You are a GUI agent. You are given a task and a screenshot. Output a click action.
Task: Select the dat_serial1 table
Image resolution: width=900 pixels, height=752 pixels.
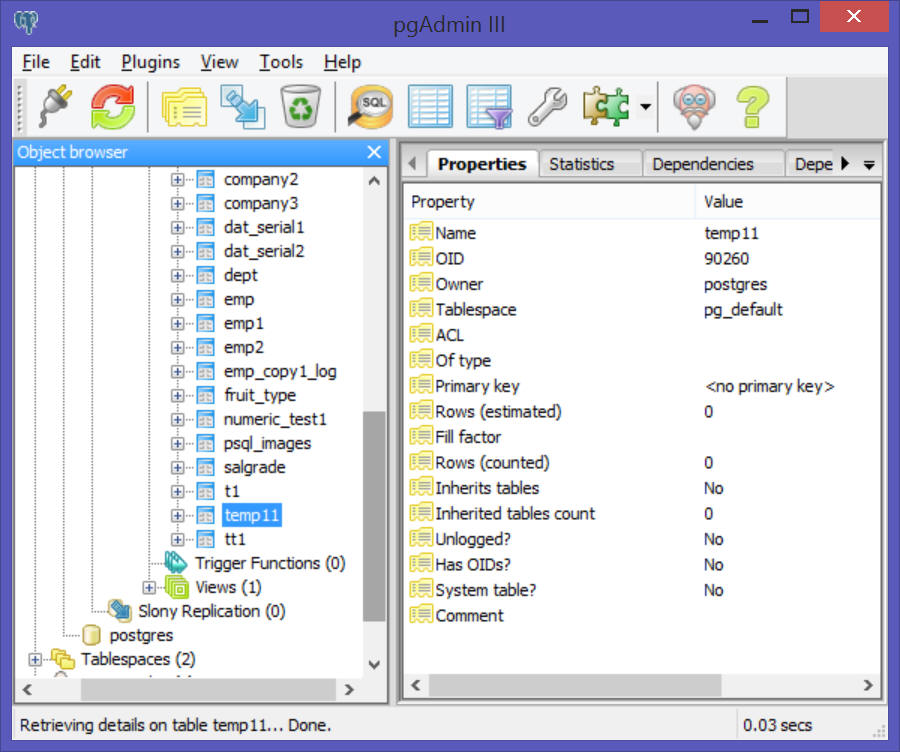(263, 227)
